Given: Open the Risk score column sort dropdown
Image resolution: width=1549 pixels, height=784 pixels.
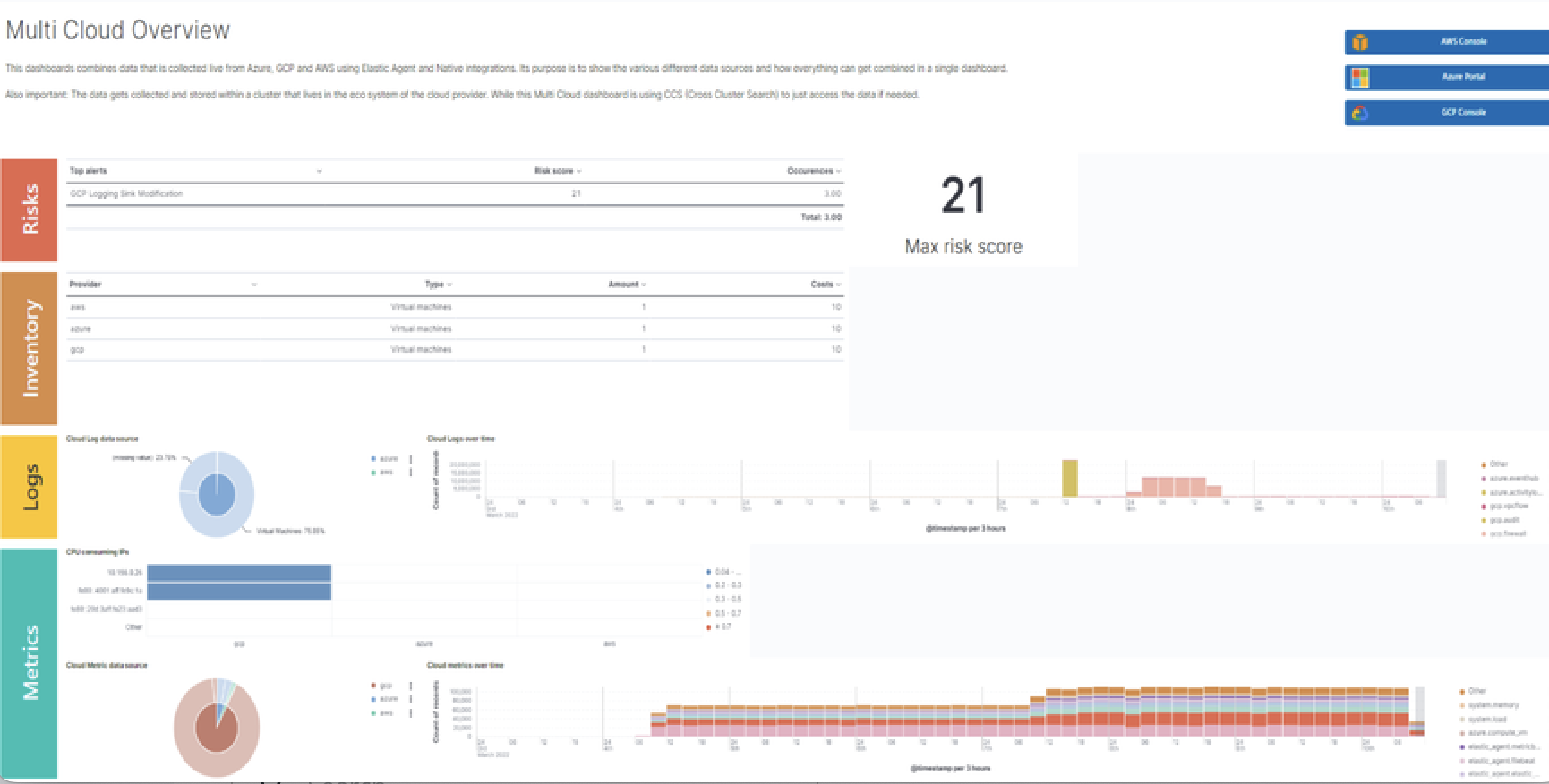Looking at the screenshot, I should point(578,171).
